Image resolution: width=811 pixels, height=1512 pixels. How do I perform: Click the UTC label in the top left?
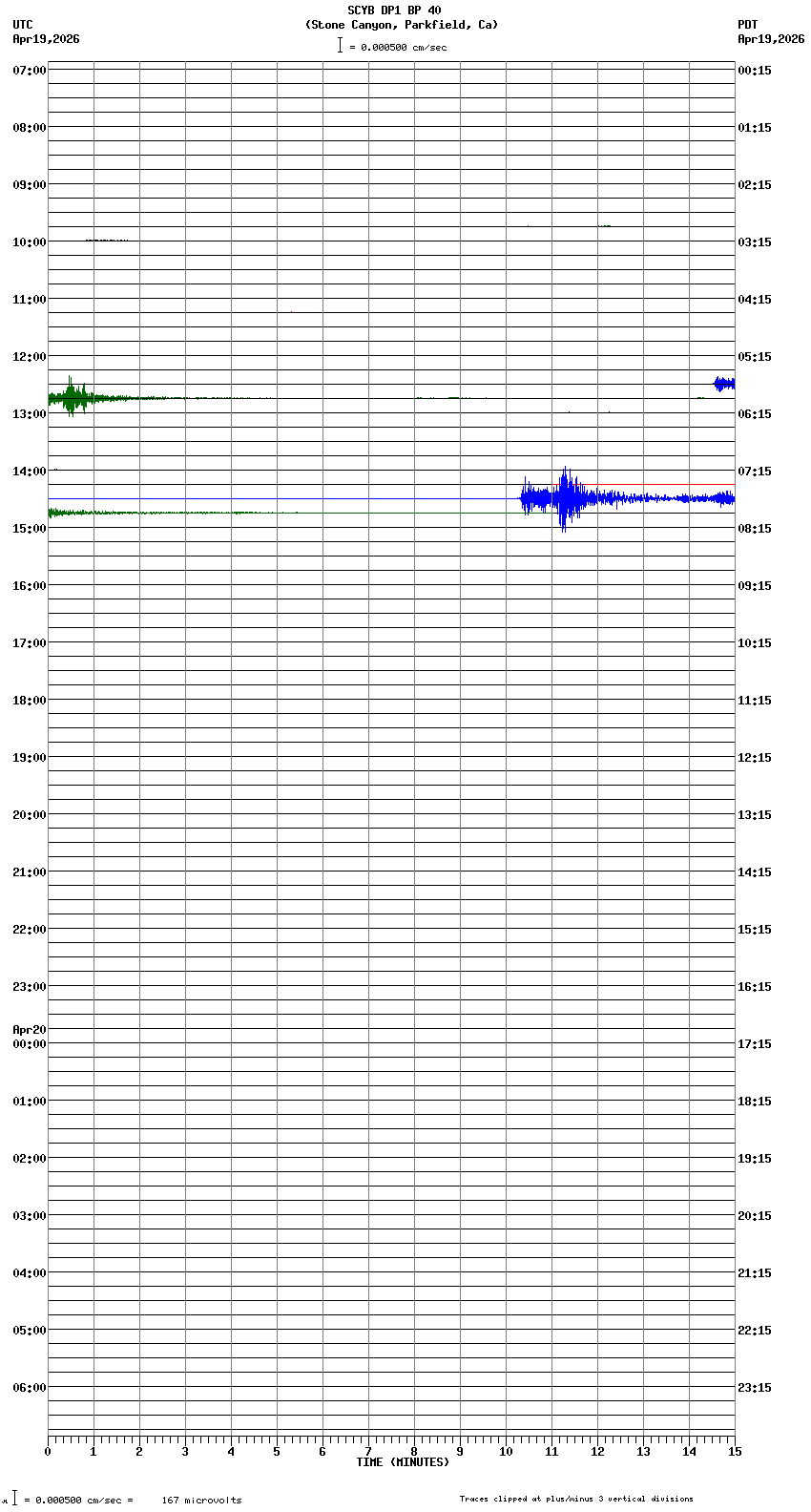(x=23, y=25)
